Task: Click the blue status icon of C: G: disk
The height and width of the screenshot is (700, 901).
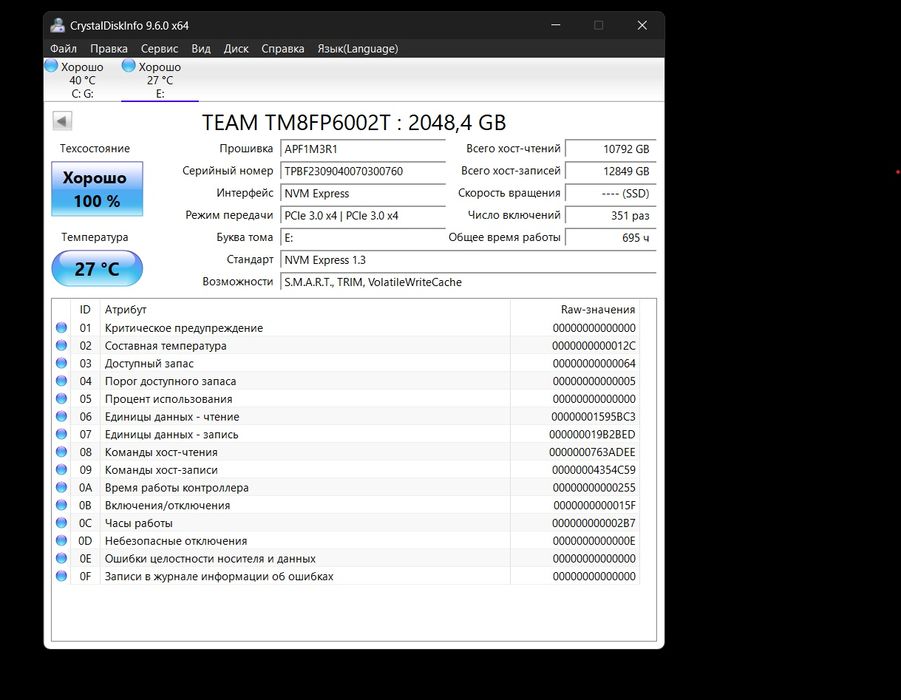Action: click(51, 66)
